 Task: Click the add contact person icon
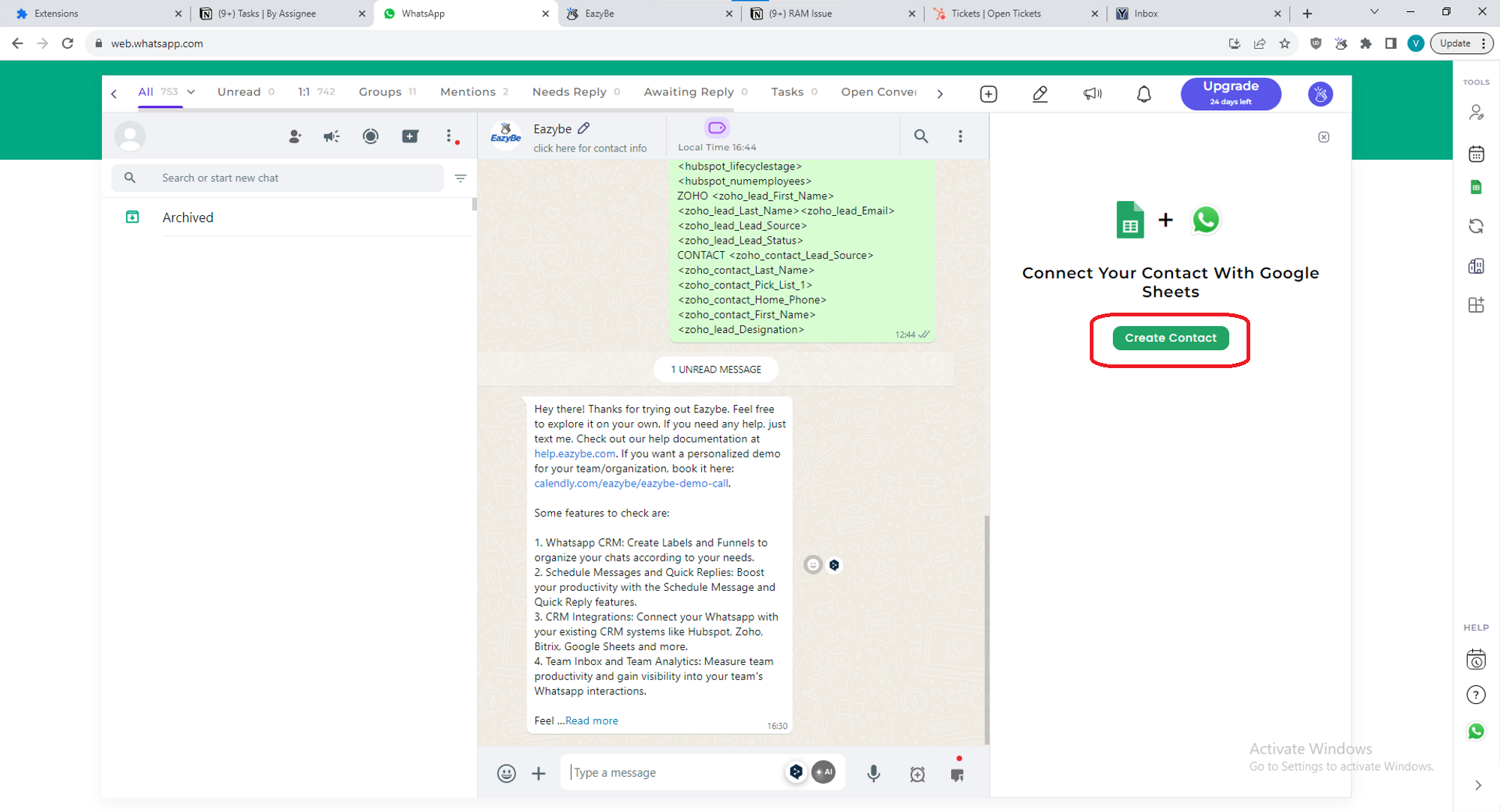click(295, 136)
